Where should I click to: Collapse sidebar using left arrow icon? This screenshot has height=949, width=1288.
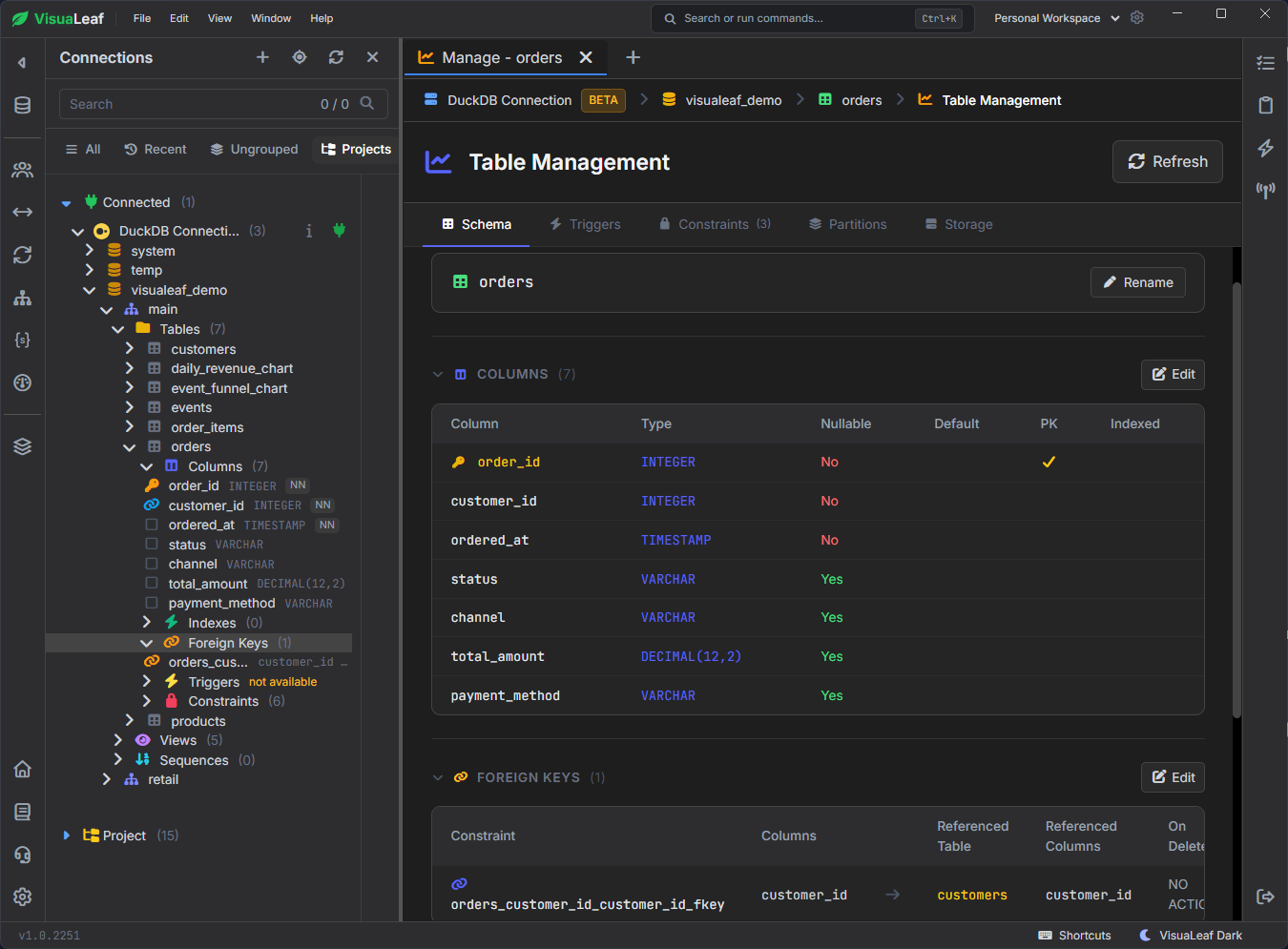[22, 63]
